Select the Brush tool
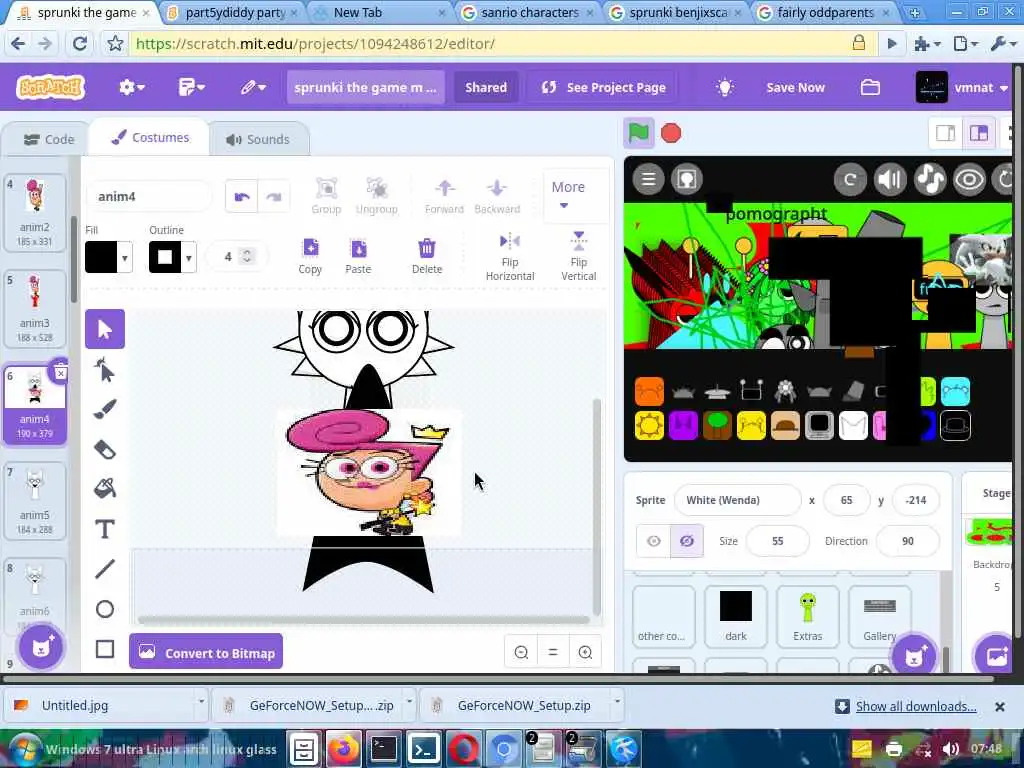Viewport: 1024px width, 768px height. pos(104,409)
